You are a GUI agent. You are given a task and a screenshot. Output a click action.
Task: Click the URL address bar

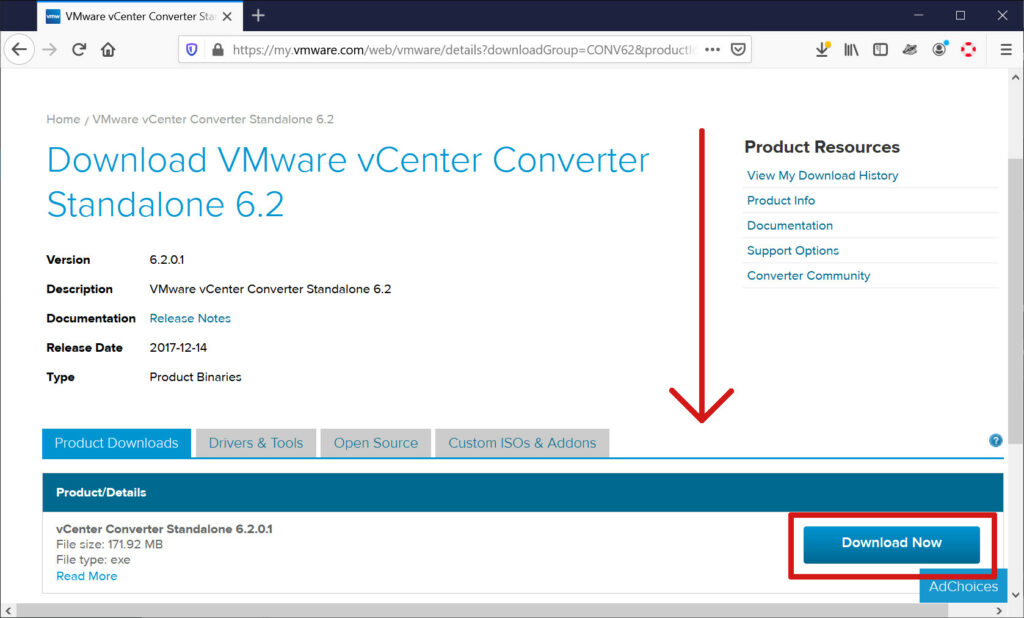click(464, 50)
